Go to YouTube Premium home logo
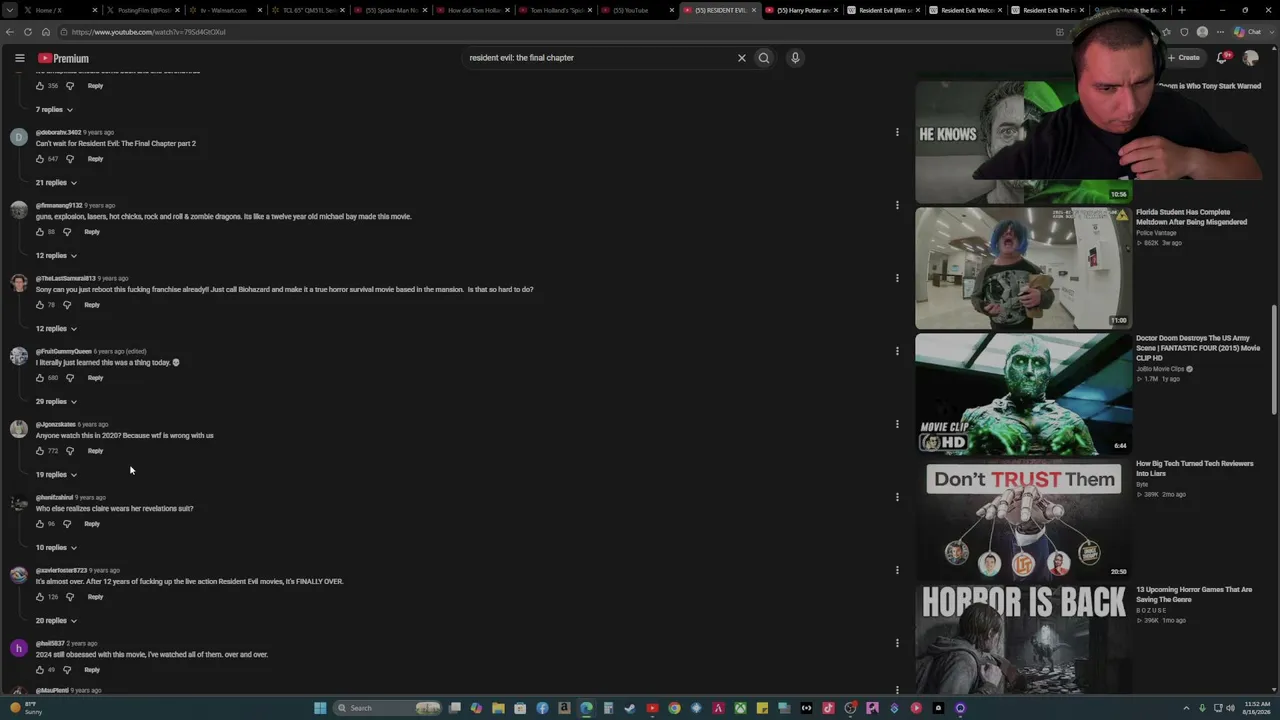This screenshot has width=1280, height=720. click(x=63, y=58)
